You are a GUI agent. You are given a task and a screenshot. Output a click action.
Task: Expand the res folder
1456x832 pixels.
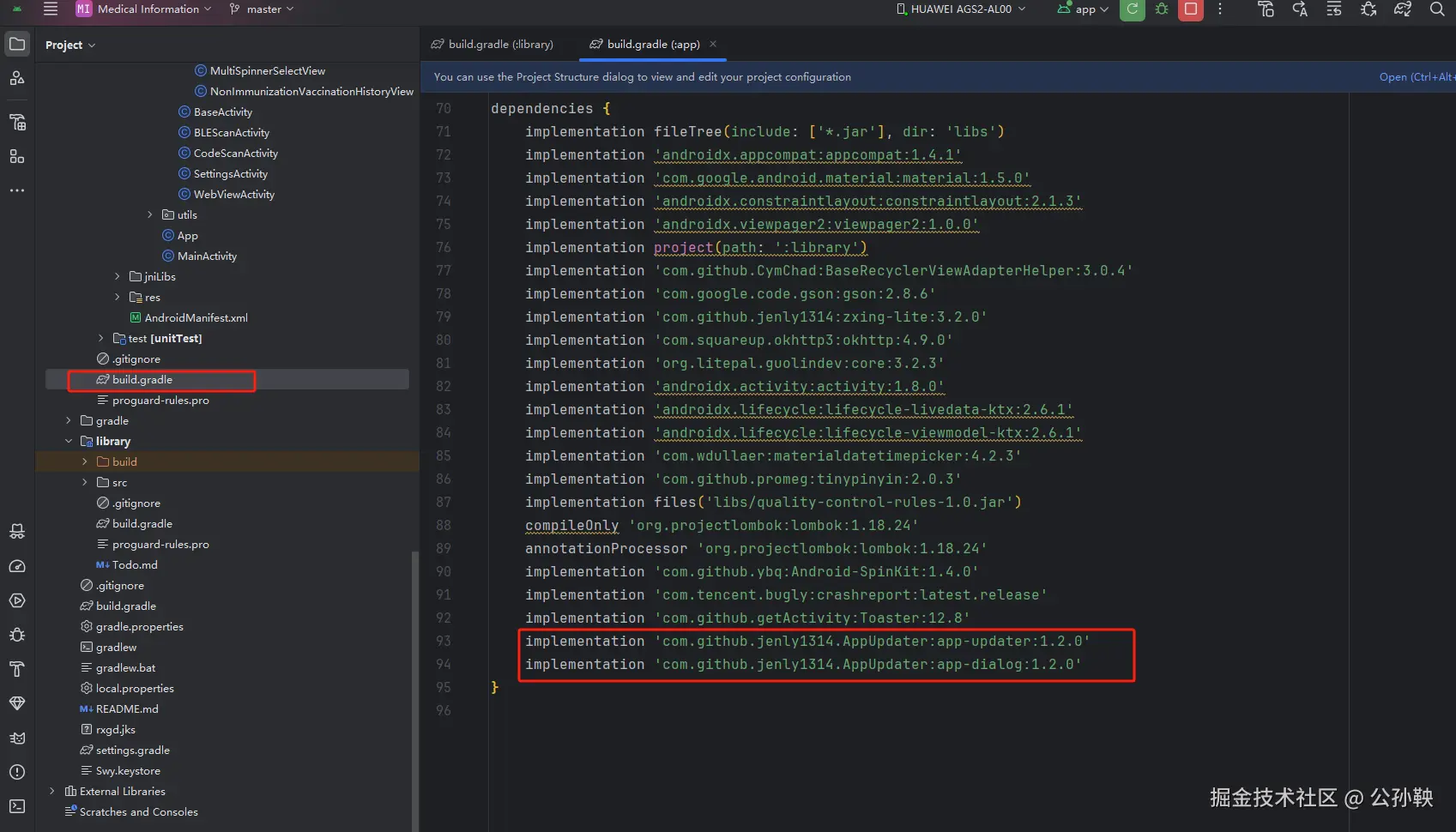[118, 298]
